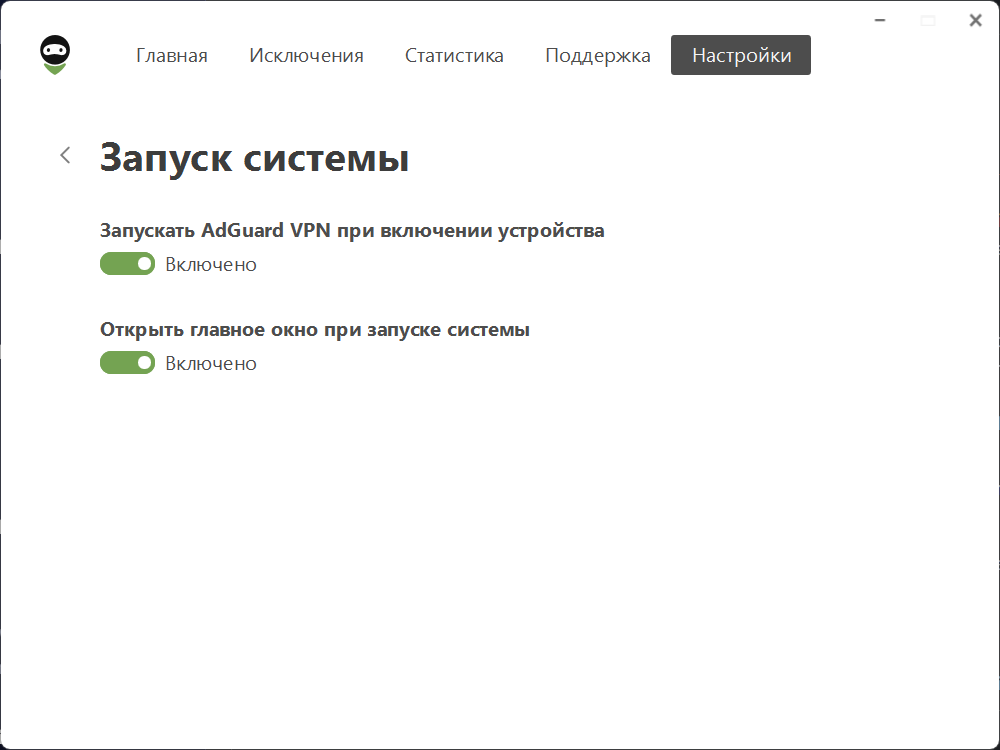Turn off opening main window at startup
Image resolution: width=1000 pixels, height=750 pixels.
coord(127,363)
